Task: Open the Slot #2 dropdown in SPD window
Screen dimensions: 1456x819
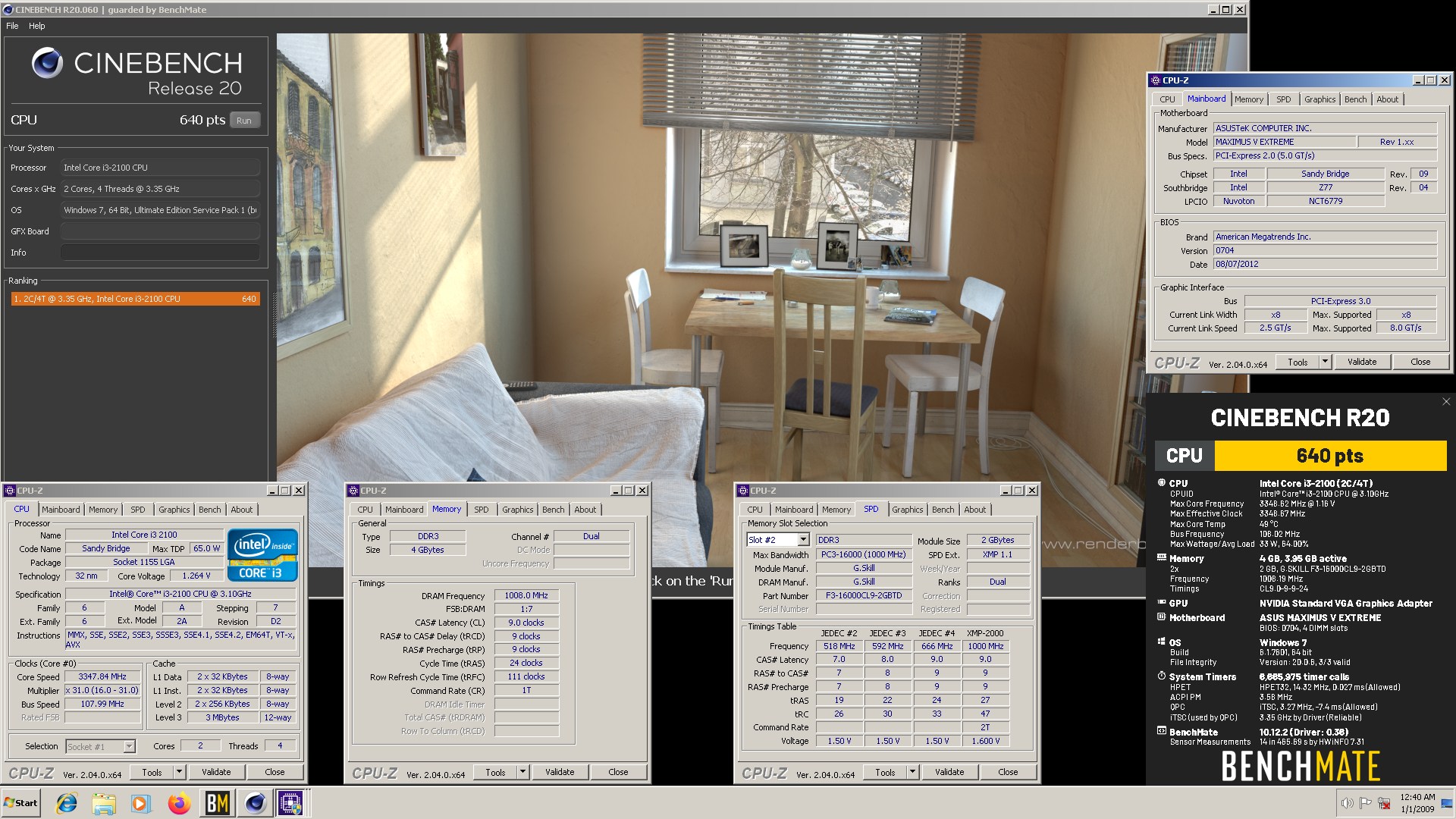Action: 803,540
